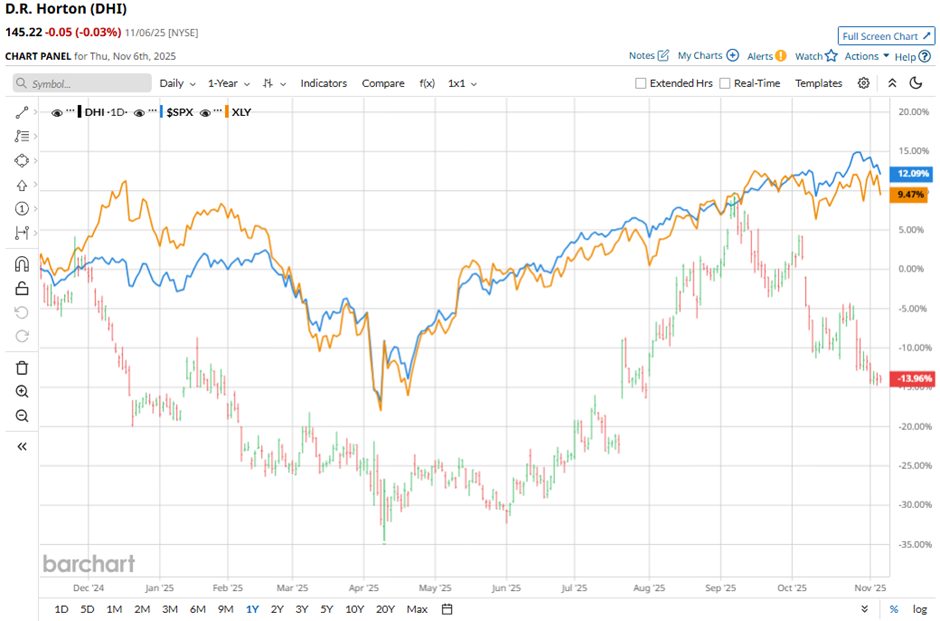Add to My Charts plus icon
940x621 pixels.
click(x=733, y=55)
